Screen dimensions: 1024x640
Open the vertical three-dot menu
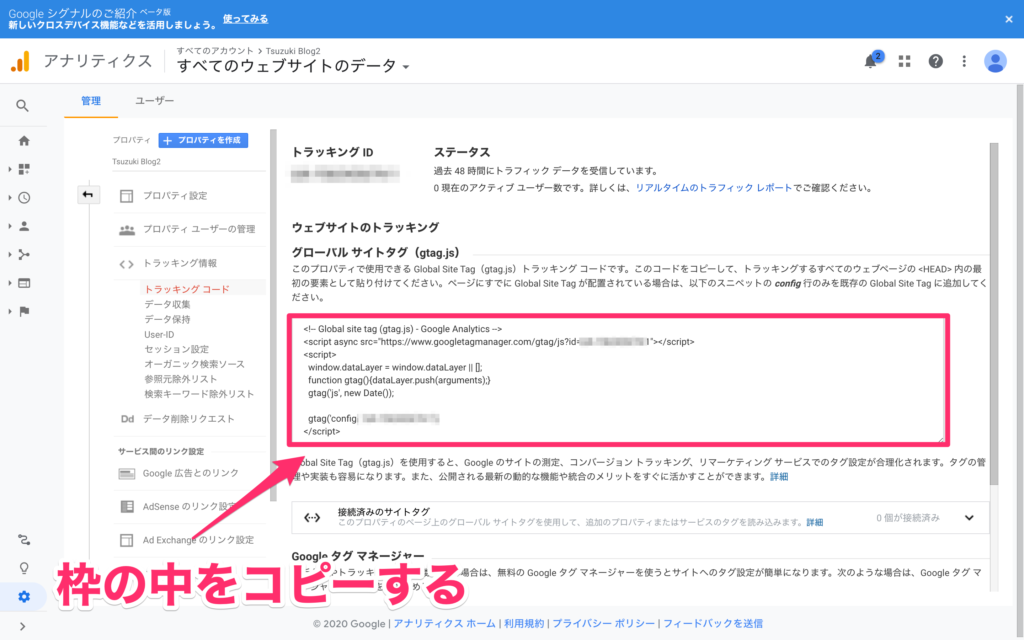pos(964,61)
